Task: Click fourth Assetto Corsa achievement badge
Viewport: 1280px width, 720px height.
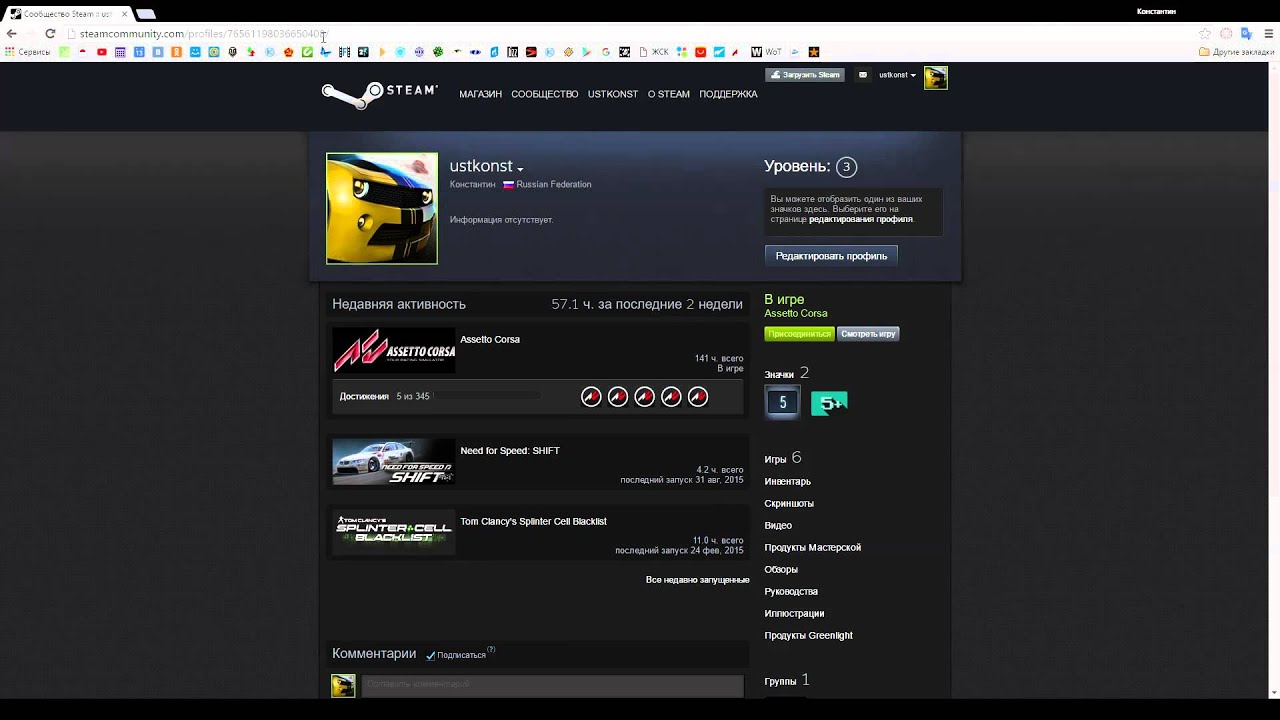Action: [x=671, y=397]
